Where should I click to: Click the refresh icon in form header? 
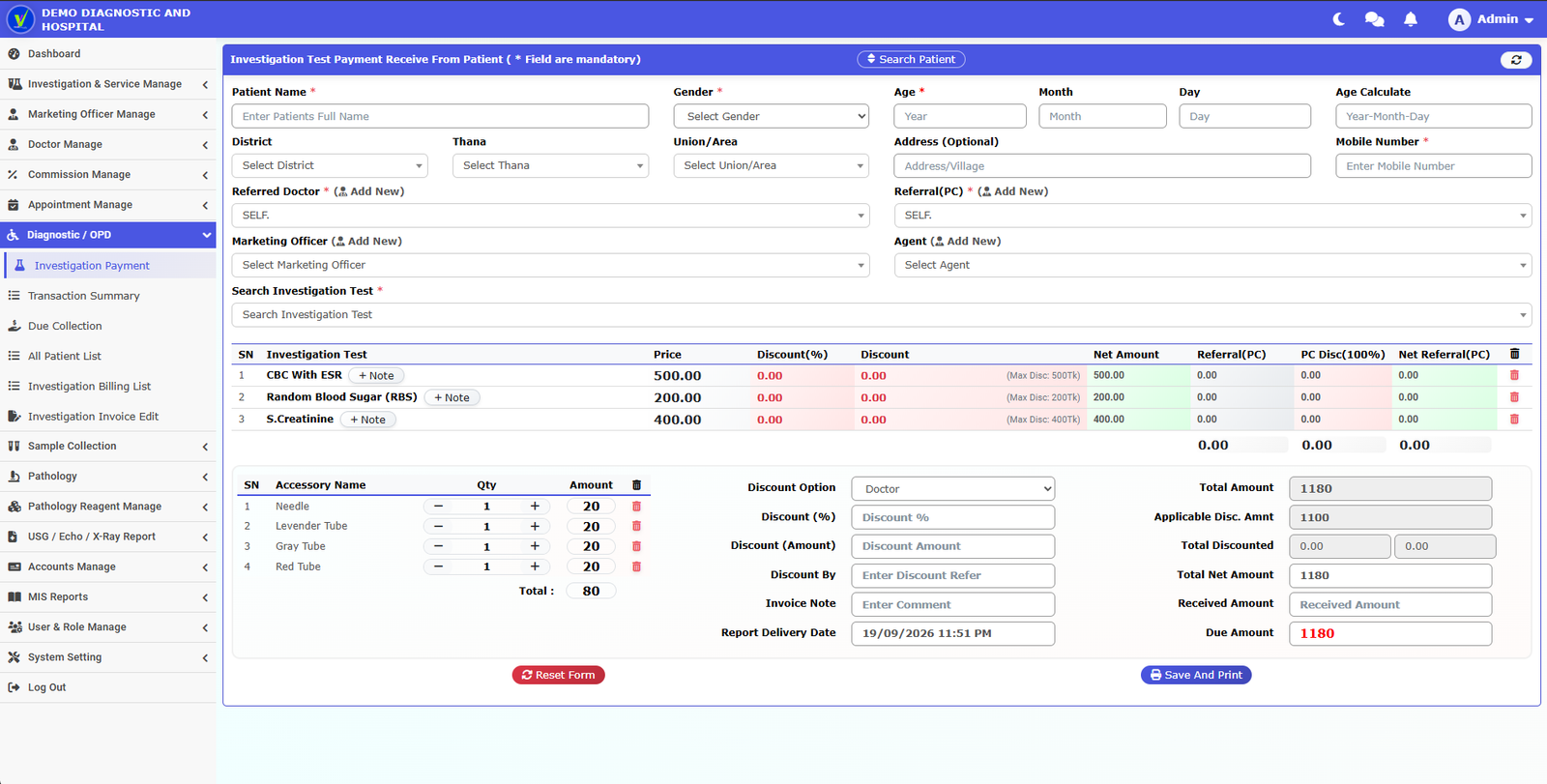[x=1516, y=60]
